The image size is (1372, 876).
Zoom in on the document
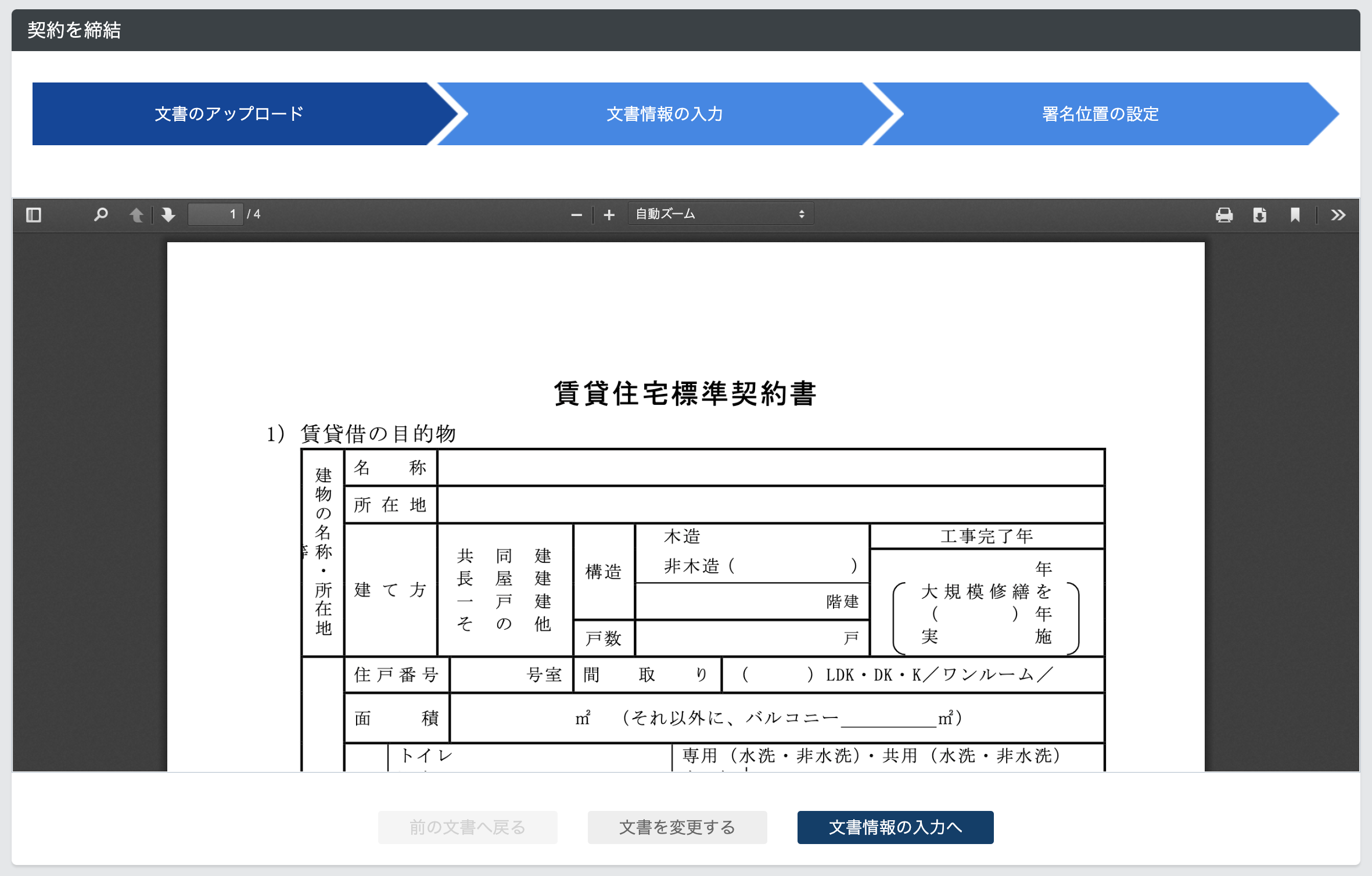coord(609,214)
